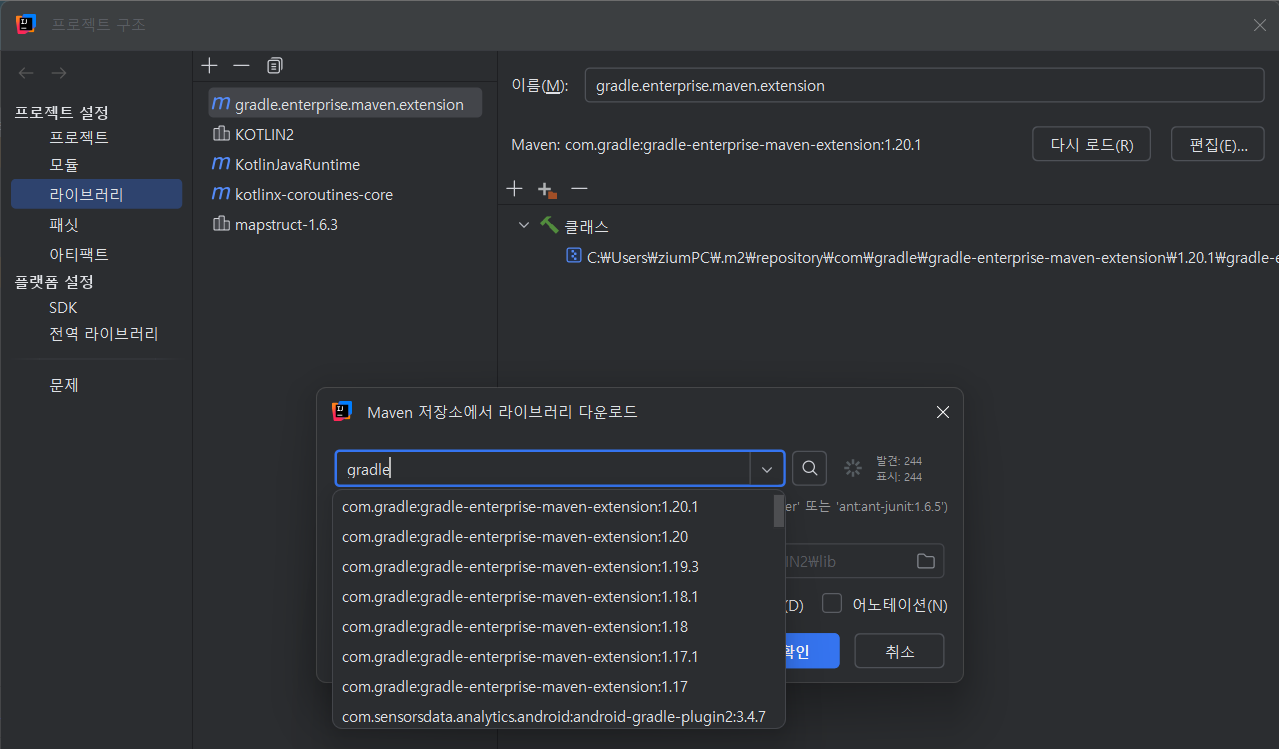Add a library root with the plus icon above the classes tree
The height and width of the screenshot is (749, 1279).
click(x=514, y=188)
